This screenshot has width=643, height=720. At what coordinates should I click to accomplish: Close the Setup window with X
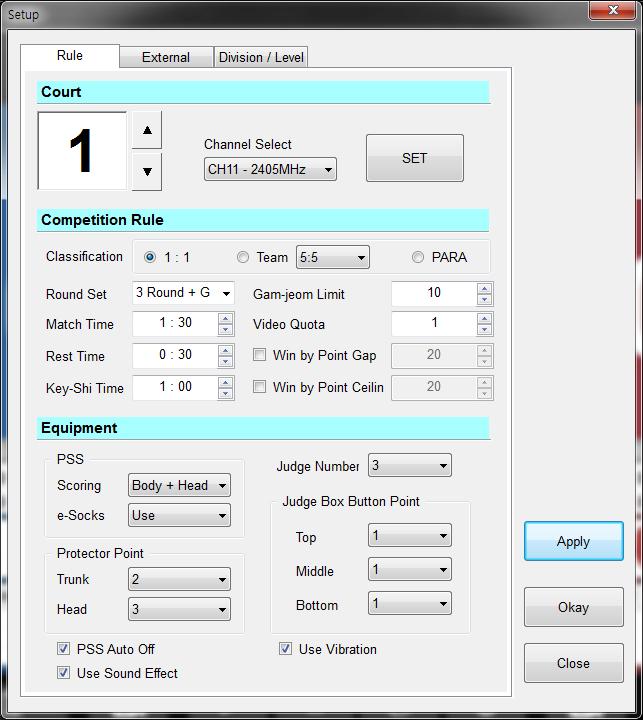click(613, 10)
